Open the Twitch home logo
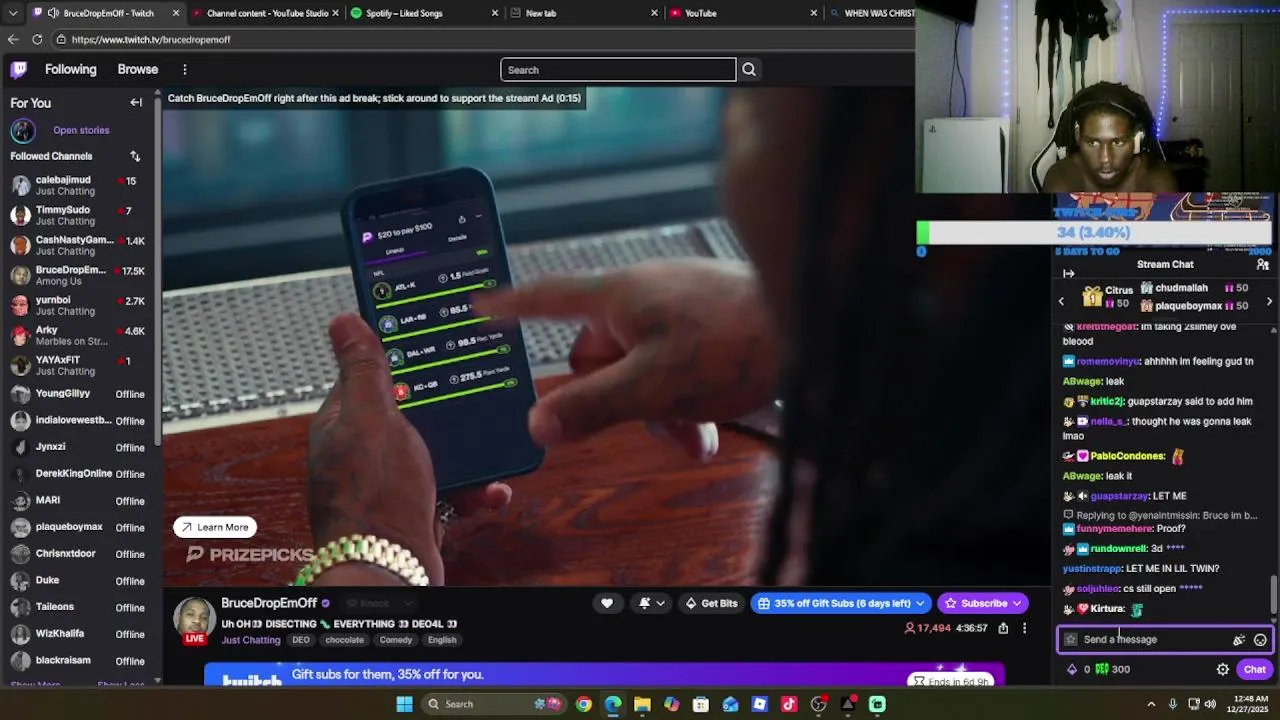 point(19,69)
